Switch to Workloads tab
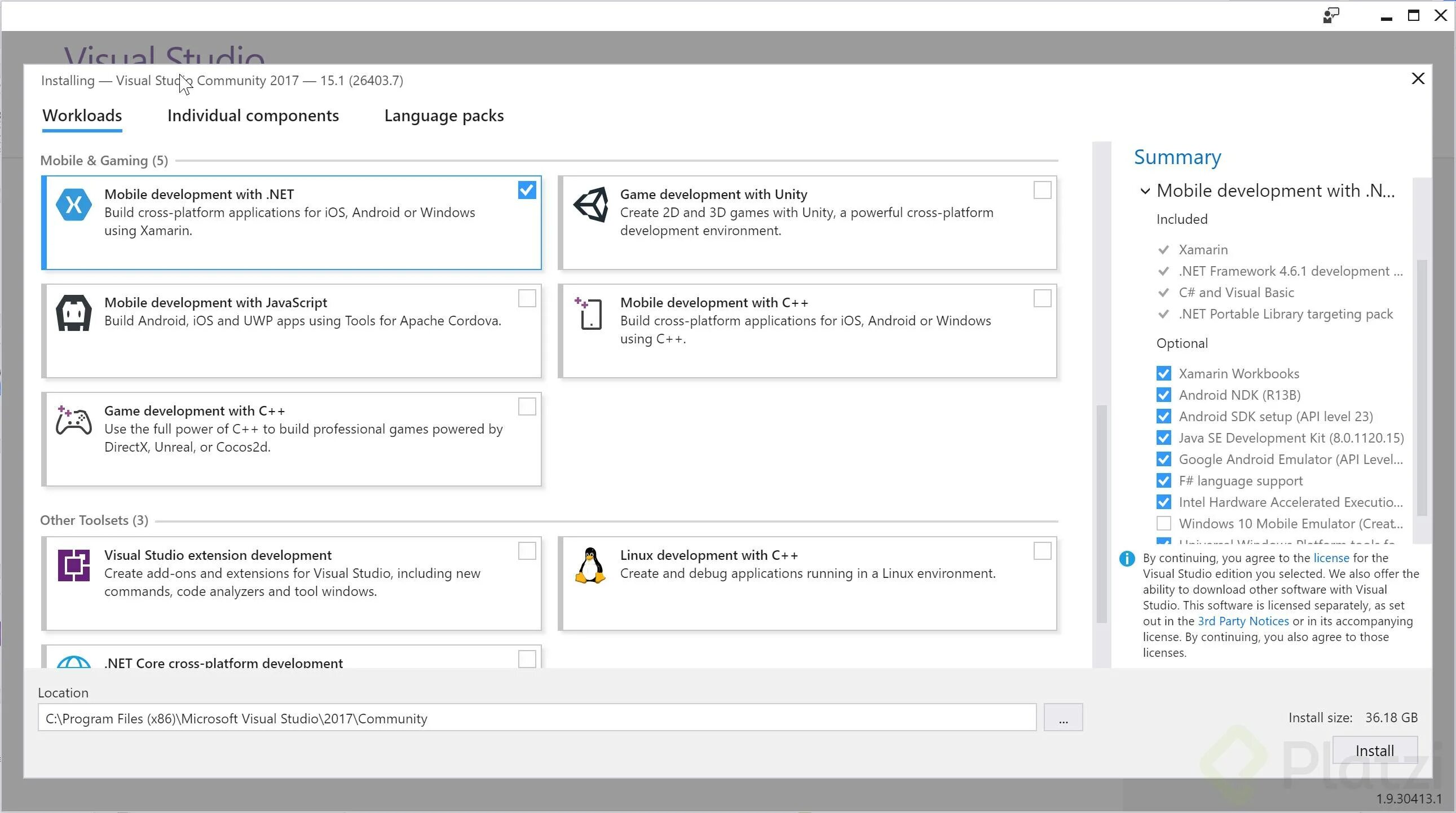The height and width of the screenshot is (813, 1456). coord(82,116)
